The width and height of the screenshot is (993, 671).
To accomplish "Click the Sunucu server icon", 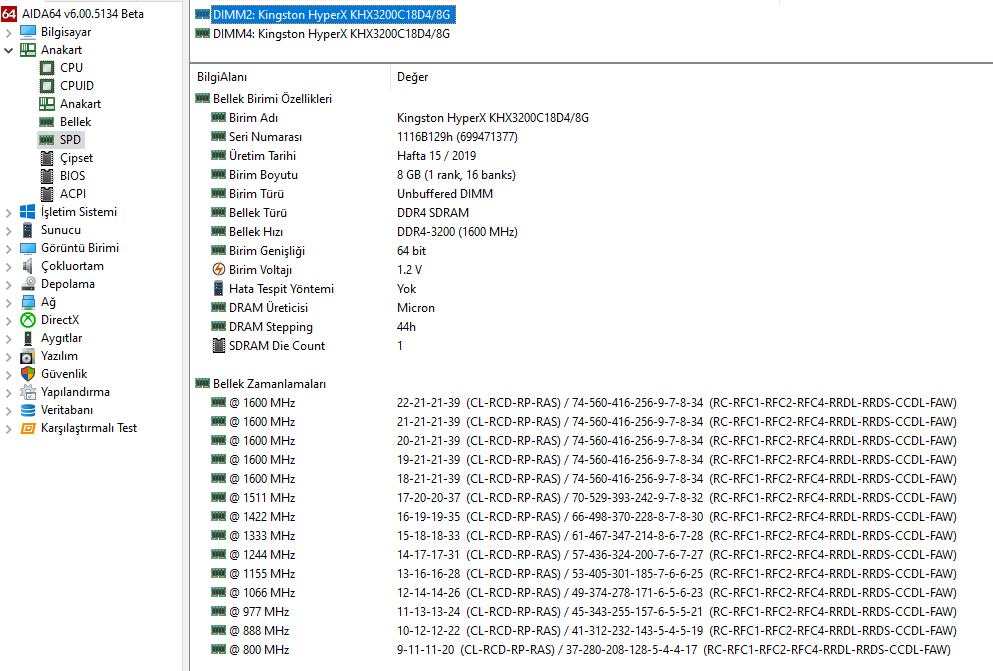I will pyautogui.click(x=28, y=230).
